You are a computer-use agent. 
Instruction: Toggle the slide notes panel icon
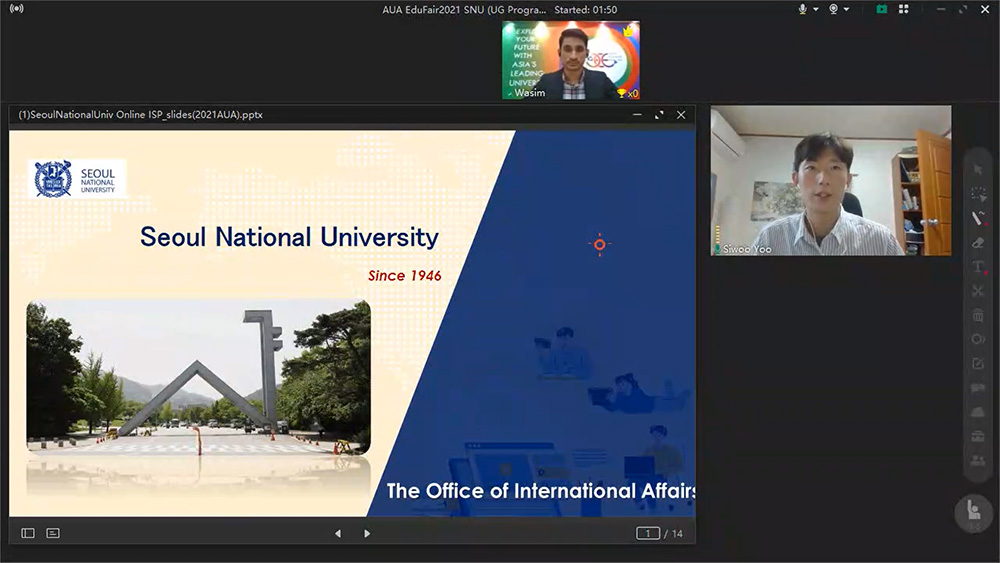pyautogui.click(x=53, y=533)
